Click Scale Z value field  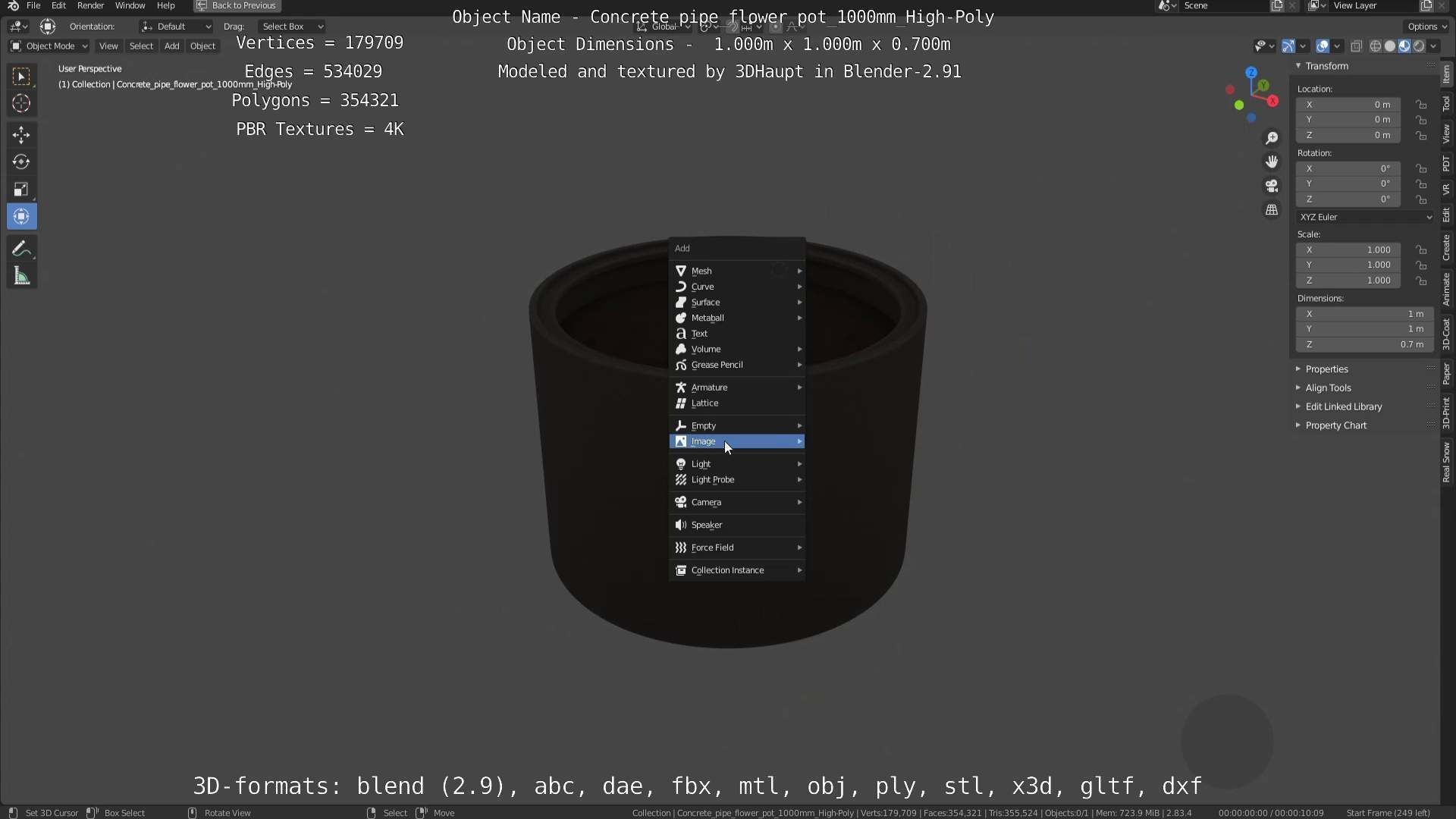(x=1348, y=281)
